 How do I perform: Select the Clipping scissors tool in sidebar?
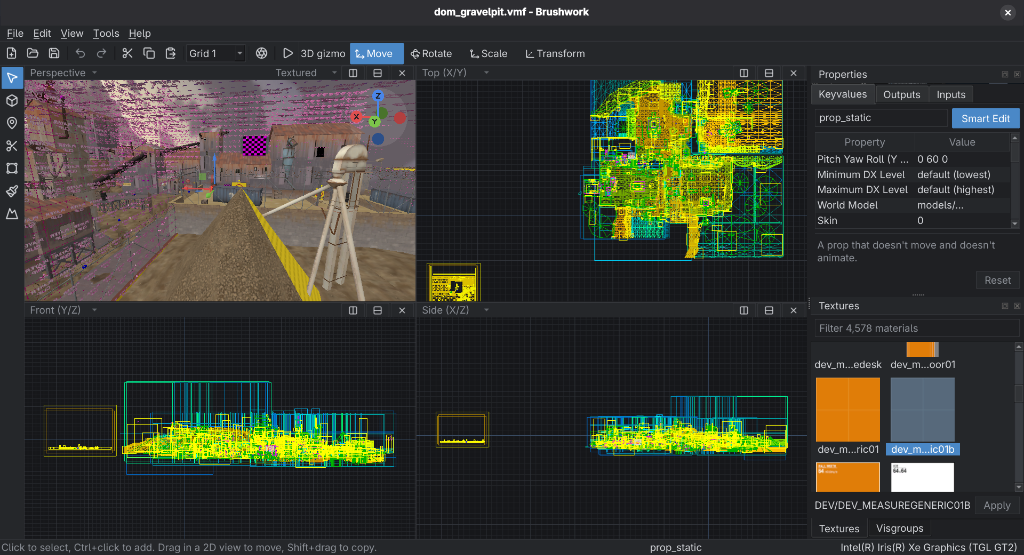click(12, 146)
